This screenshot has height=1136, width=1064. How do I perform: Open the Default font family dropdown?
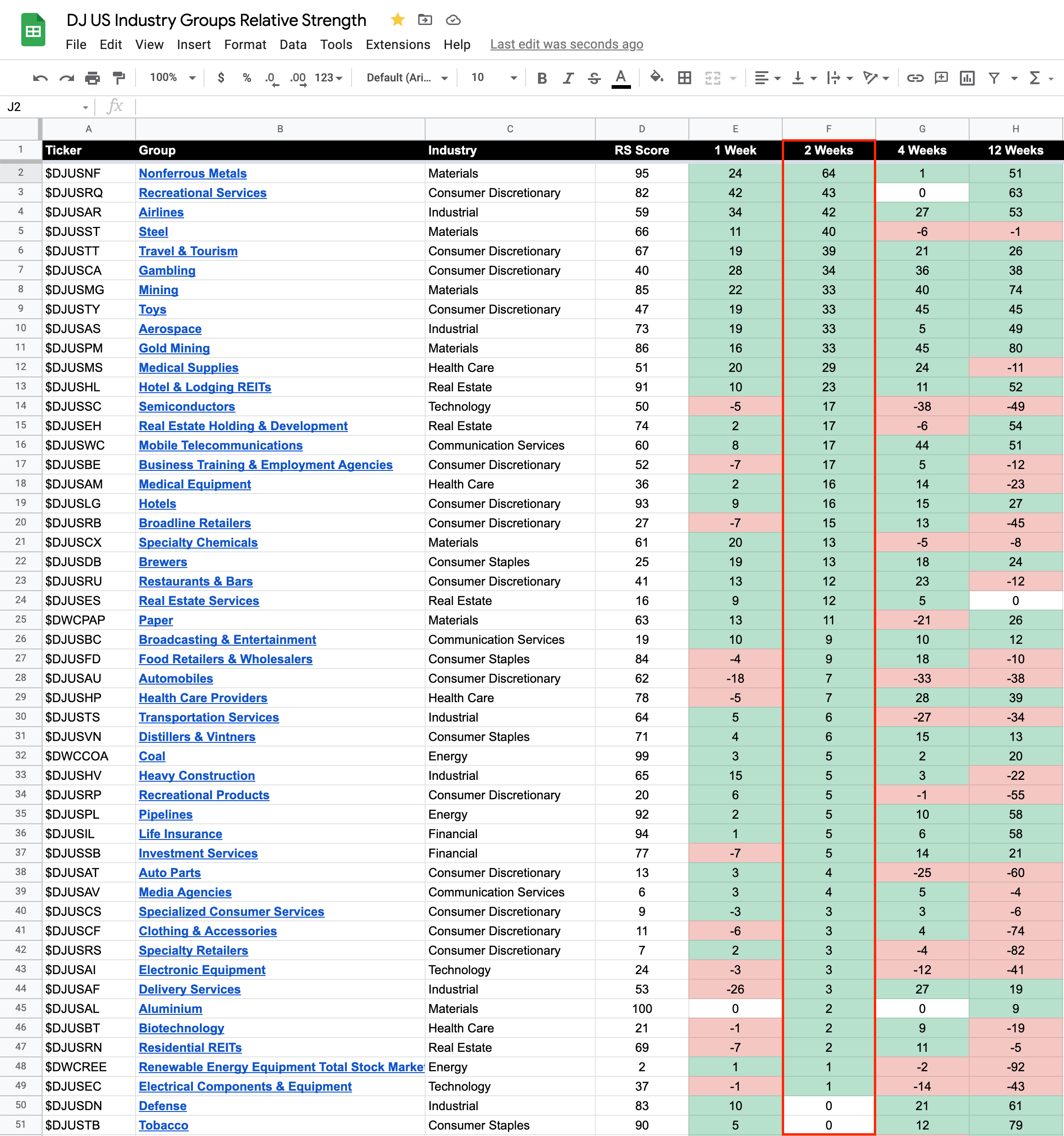coord(407,78)
